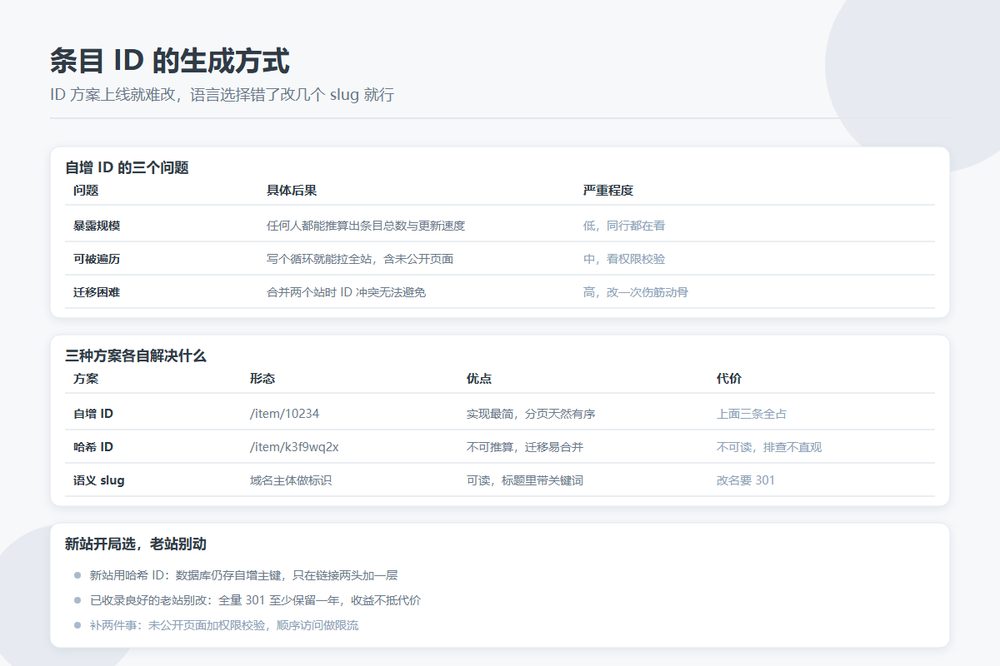
Task: Click the heading '新站开局选，老站别动'
Action: click(x=135, y=544)
